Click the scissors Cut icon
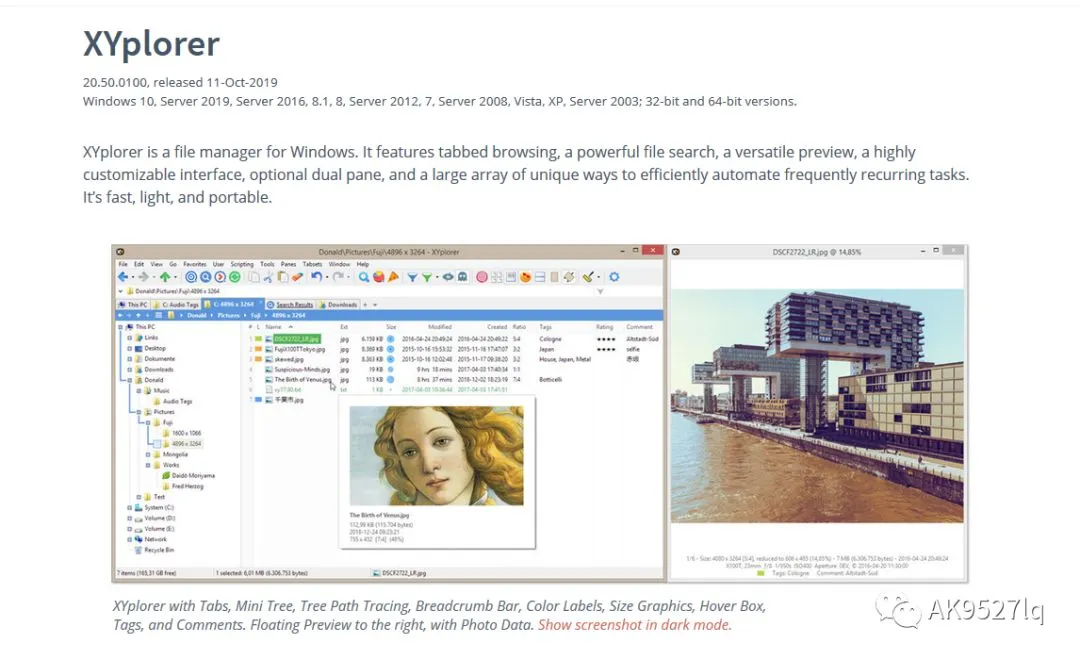1080x660 pixels. tap(269, 277)
